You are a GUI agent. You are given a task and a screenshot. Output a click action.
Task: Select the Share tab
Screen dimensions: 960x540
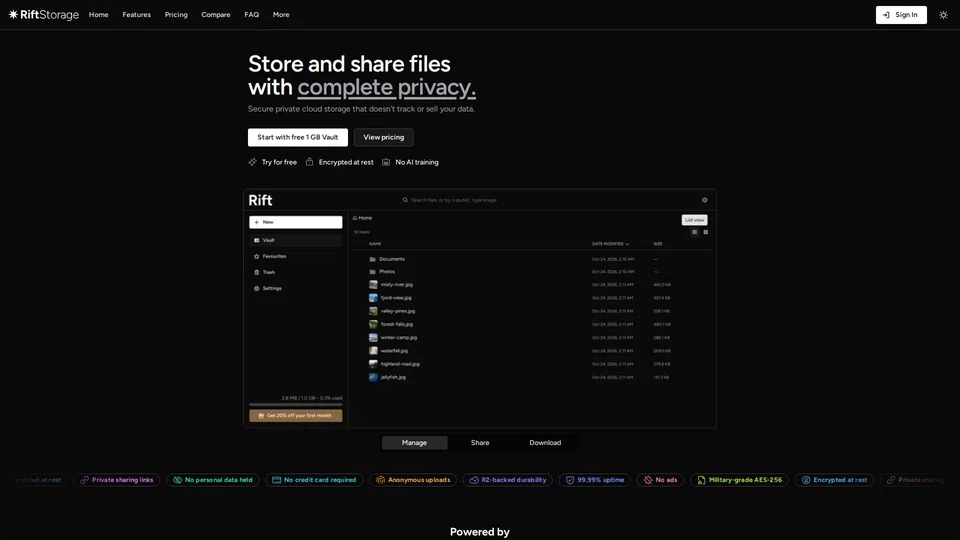click(480, 443)
